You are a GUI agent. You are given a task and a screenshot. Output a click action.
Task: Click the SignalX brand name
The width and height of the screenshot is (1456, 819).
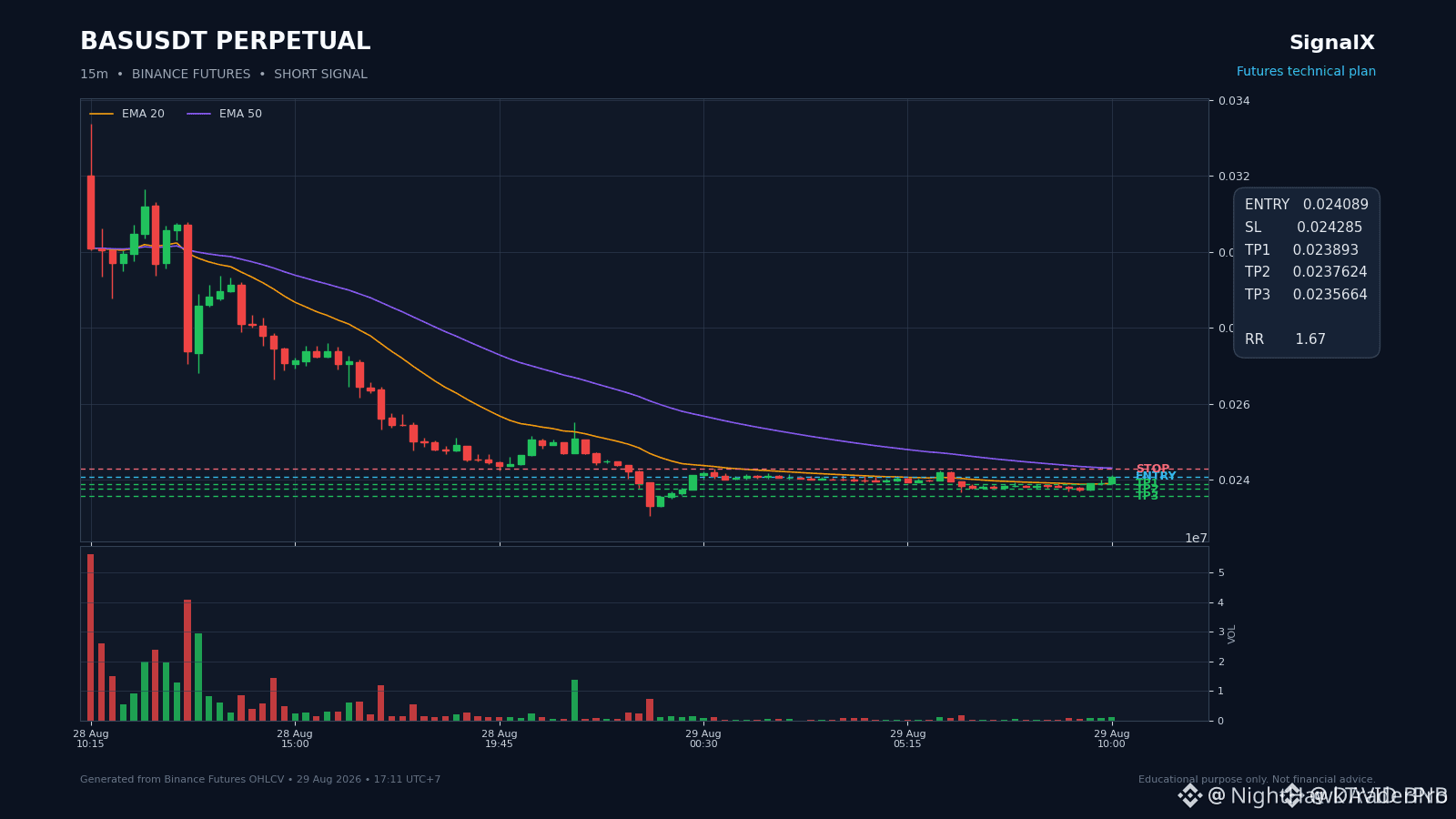click(1332, 43)
